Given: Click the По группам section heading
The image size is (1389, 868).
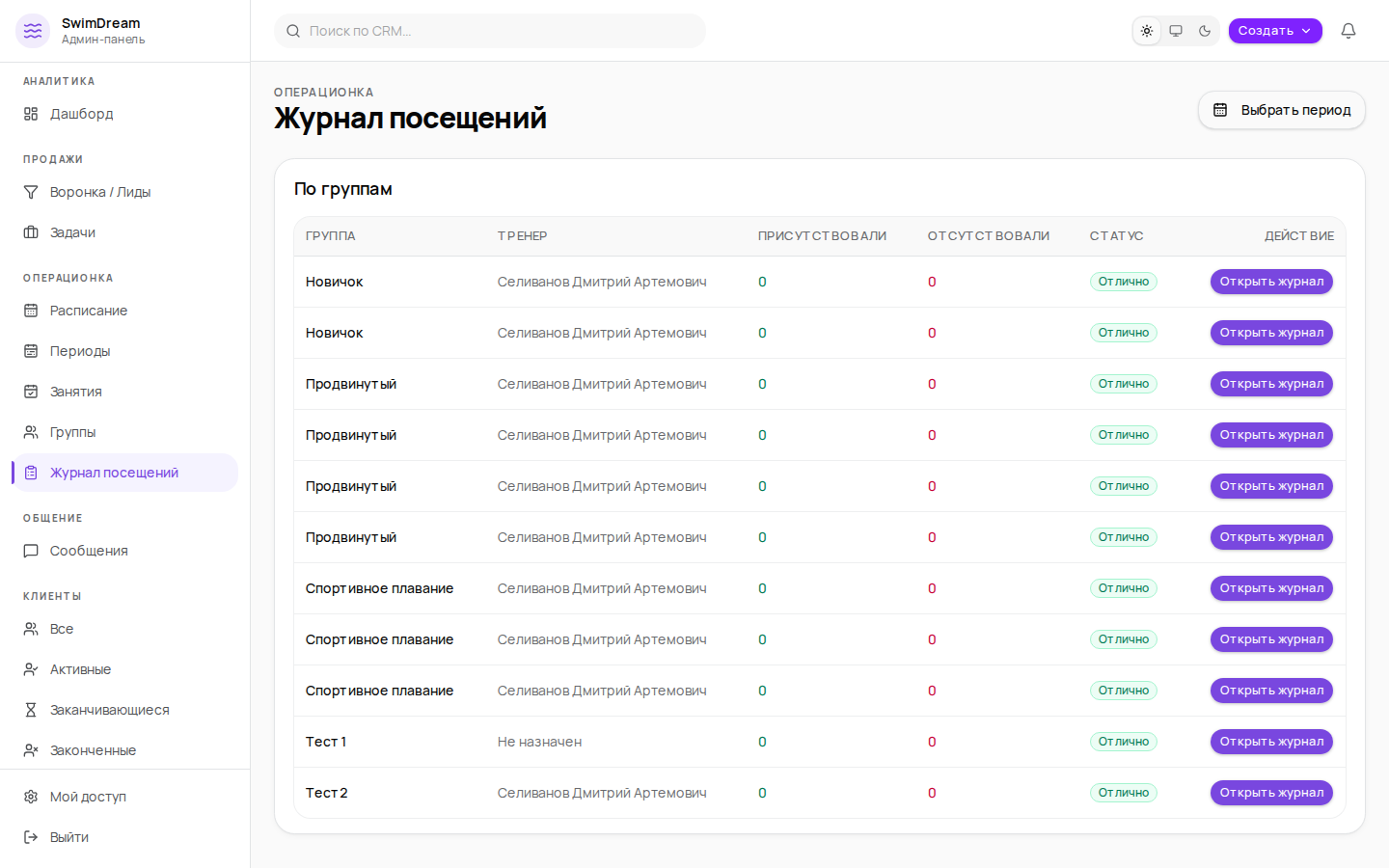Looking at the screenshot, I should (343, 189).
